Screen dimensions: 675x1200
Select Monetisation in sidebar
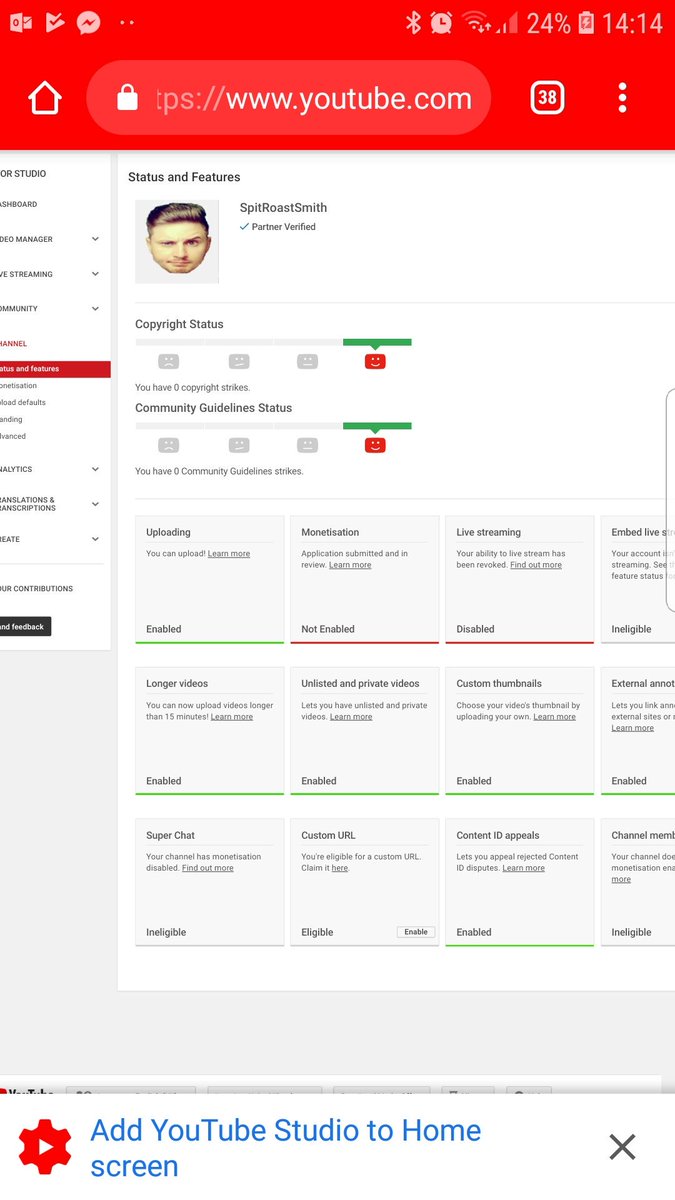19,386
